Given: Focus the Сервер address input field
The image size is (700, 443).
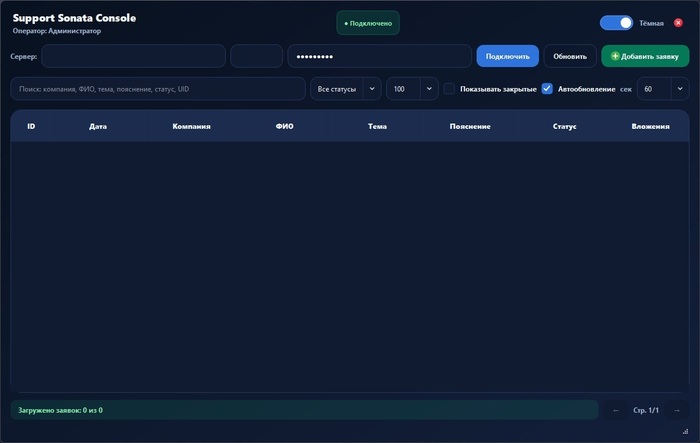Looking at the screenshot, I should [x=133, y=56].
